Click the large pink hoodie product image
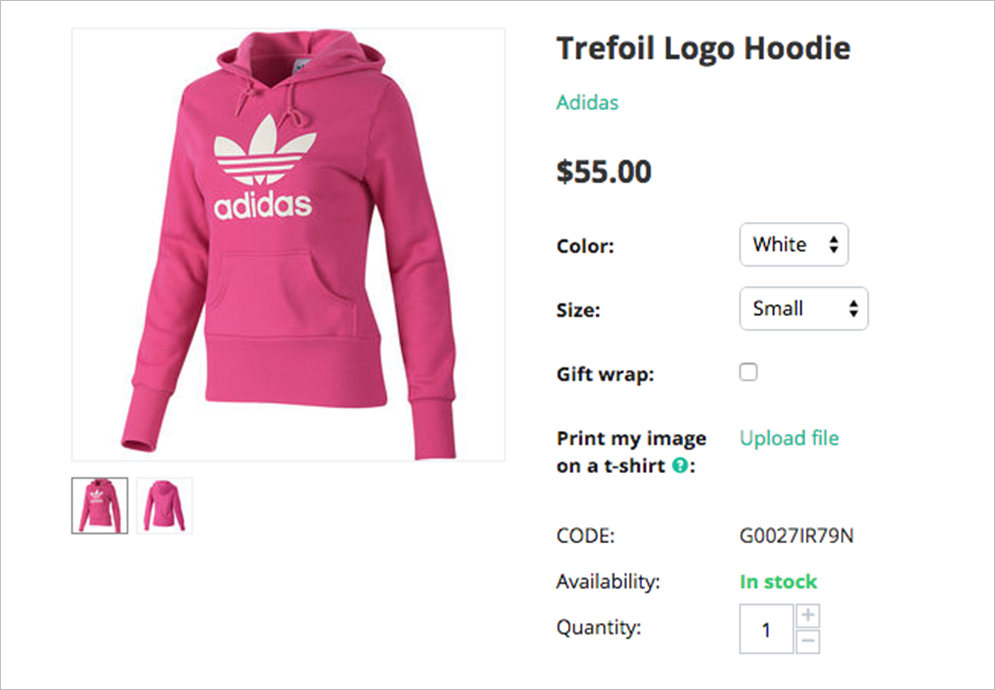This screenshot has height=690, width=995. [x=288, y=244]
